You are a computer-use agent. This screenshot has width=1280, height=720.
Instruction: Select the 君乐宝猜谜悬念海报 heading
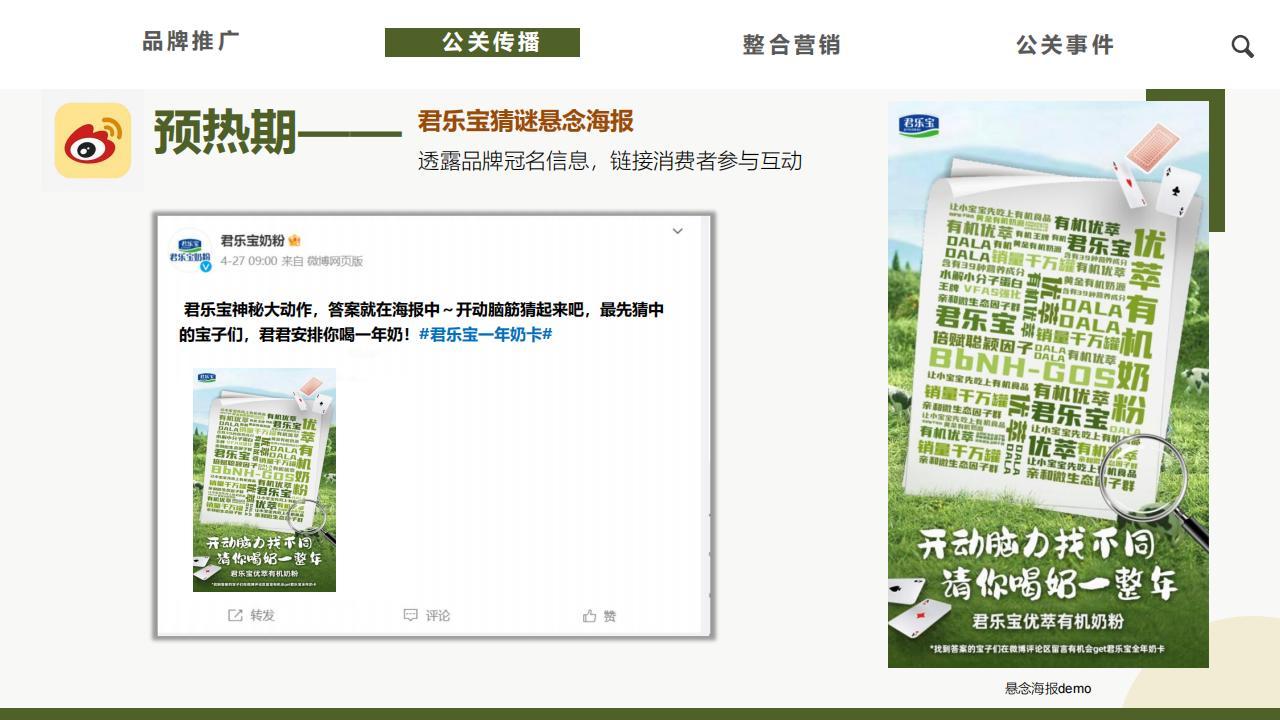[526, 121]
